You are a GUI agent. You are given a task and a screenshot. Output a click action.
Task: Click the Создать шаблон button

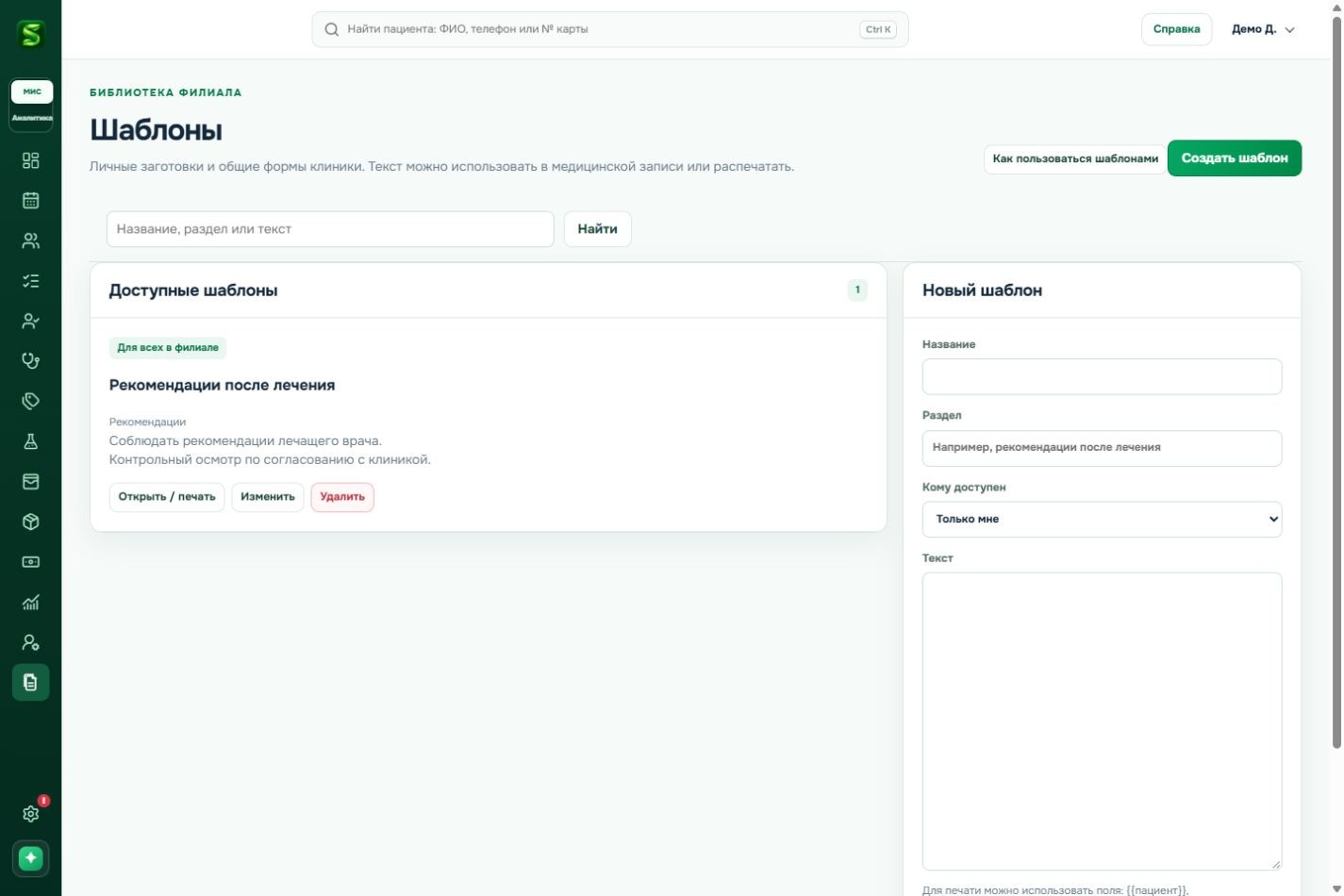[1235, 158]
